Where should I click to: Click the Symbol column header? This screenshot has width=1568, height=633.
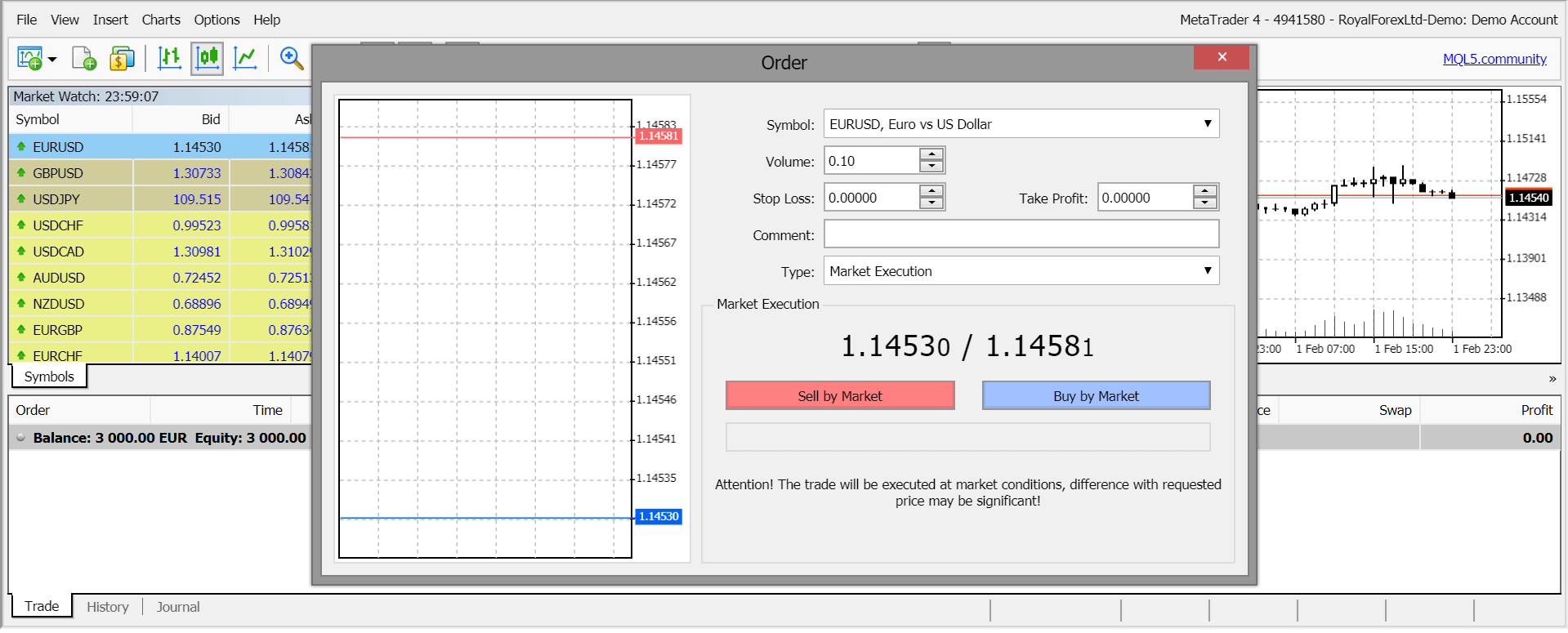tap(70, 119)
